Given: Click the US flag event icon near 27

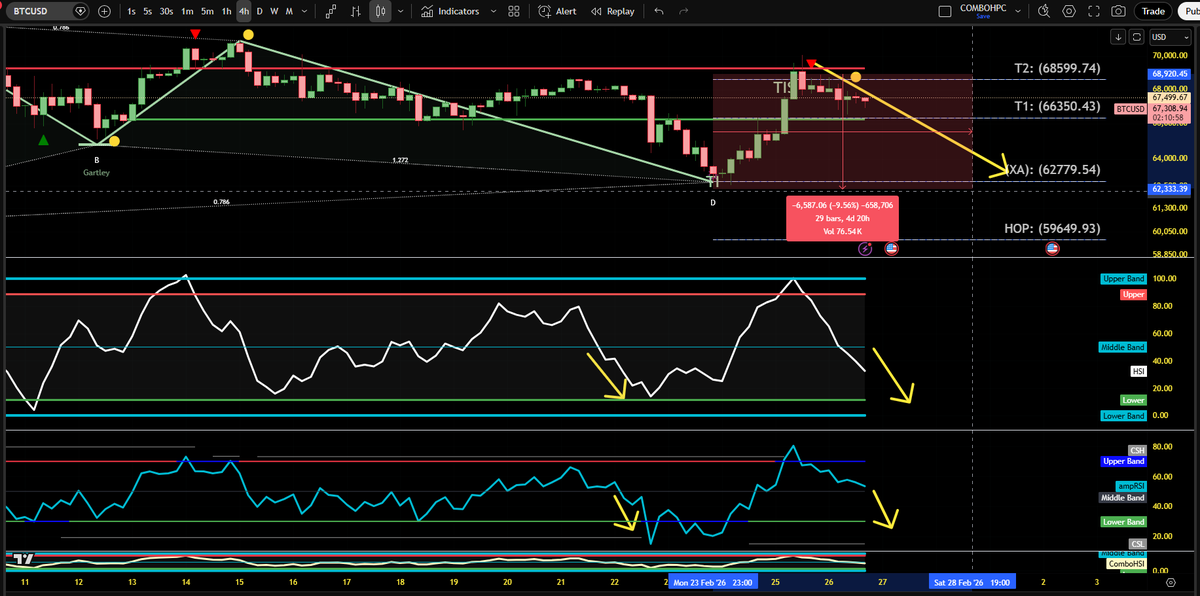Looking at the screenshot, I should (x=891, y=247).
